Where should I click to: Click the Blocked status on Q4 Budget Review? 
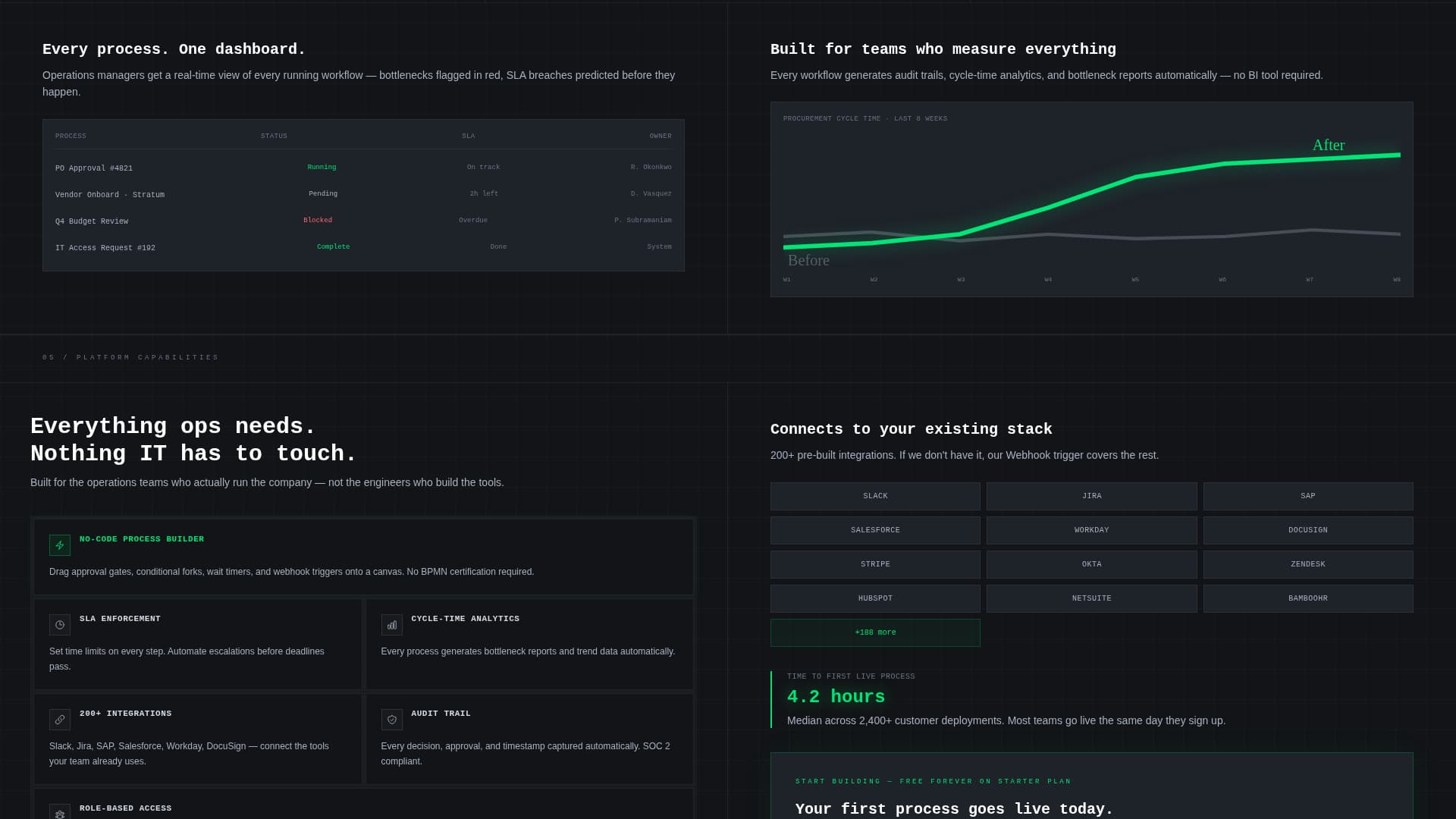(318, 220)
